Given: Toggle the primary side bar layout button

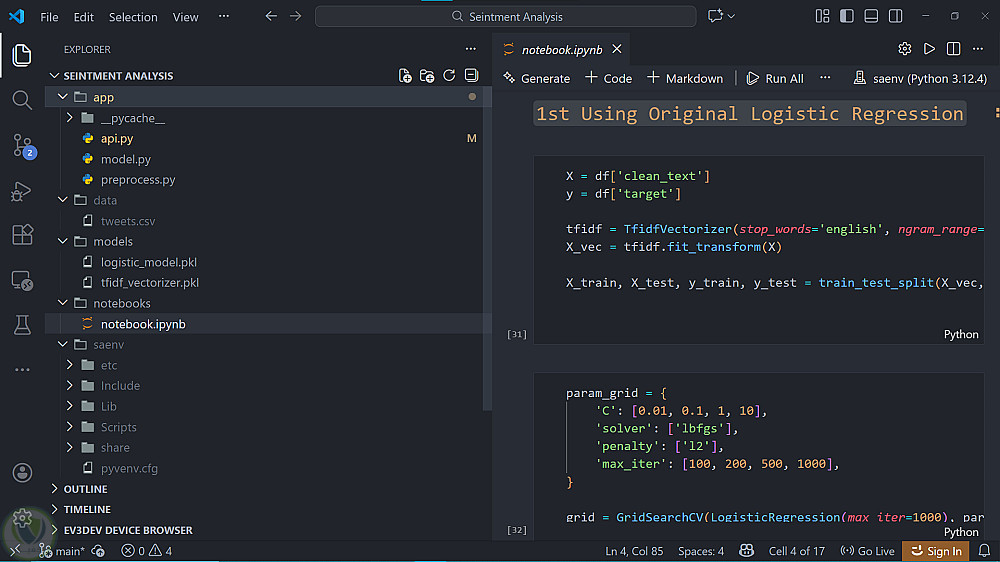Looking at the screenshot, I should pos(847,17).
